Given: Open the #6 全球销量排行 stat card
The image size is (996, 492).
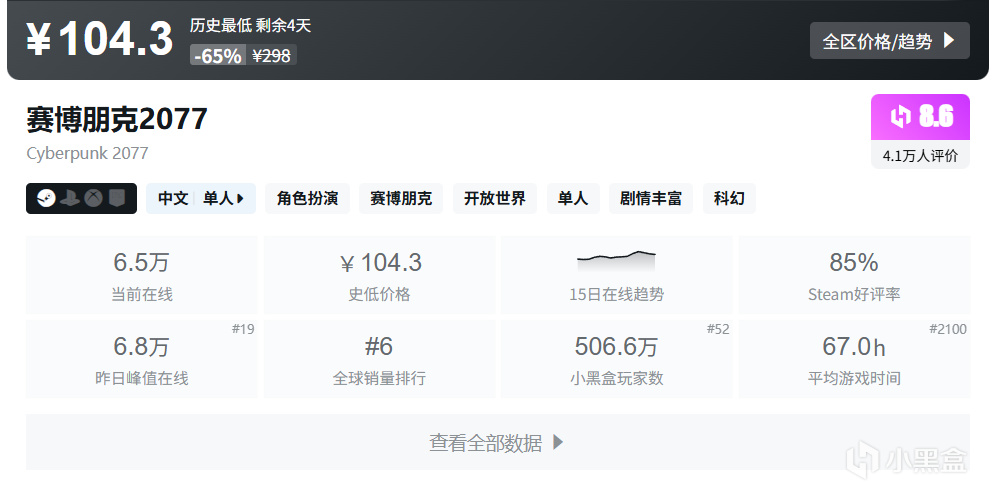Looking at the screenshot, I should coord(379,359).
